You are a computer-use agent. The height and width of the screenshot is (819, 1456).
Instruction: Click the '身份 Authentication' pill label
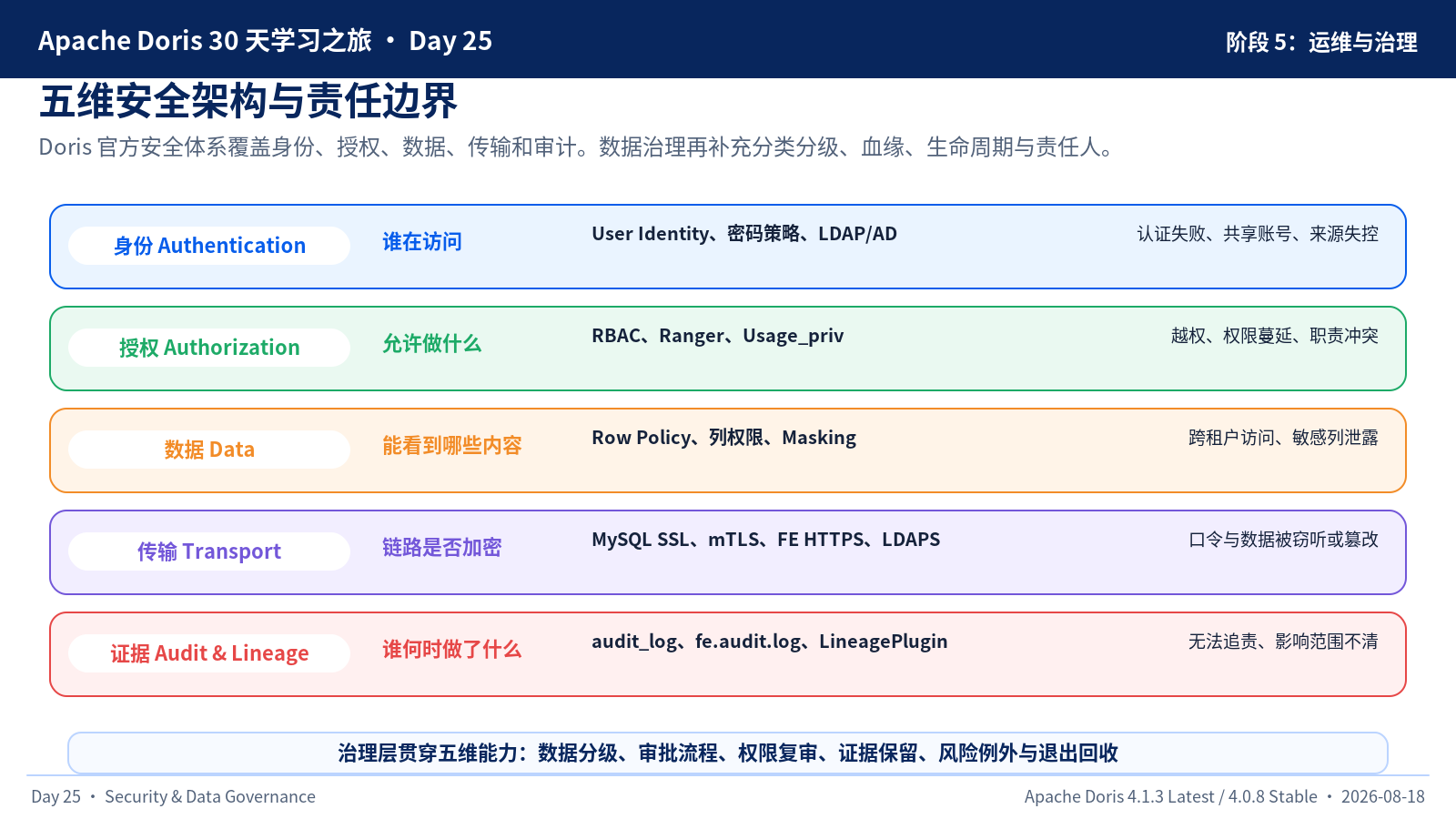[x=209, y=246]
